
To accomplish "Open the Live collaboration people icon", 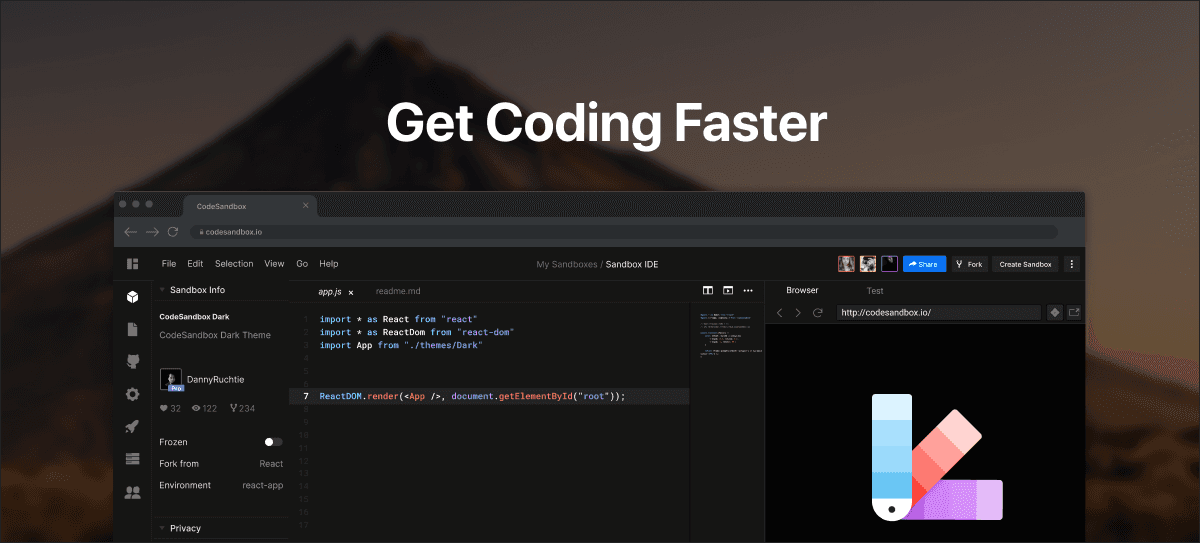I will (x=132, y=492).
